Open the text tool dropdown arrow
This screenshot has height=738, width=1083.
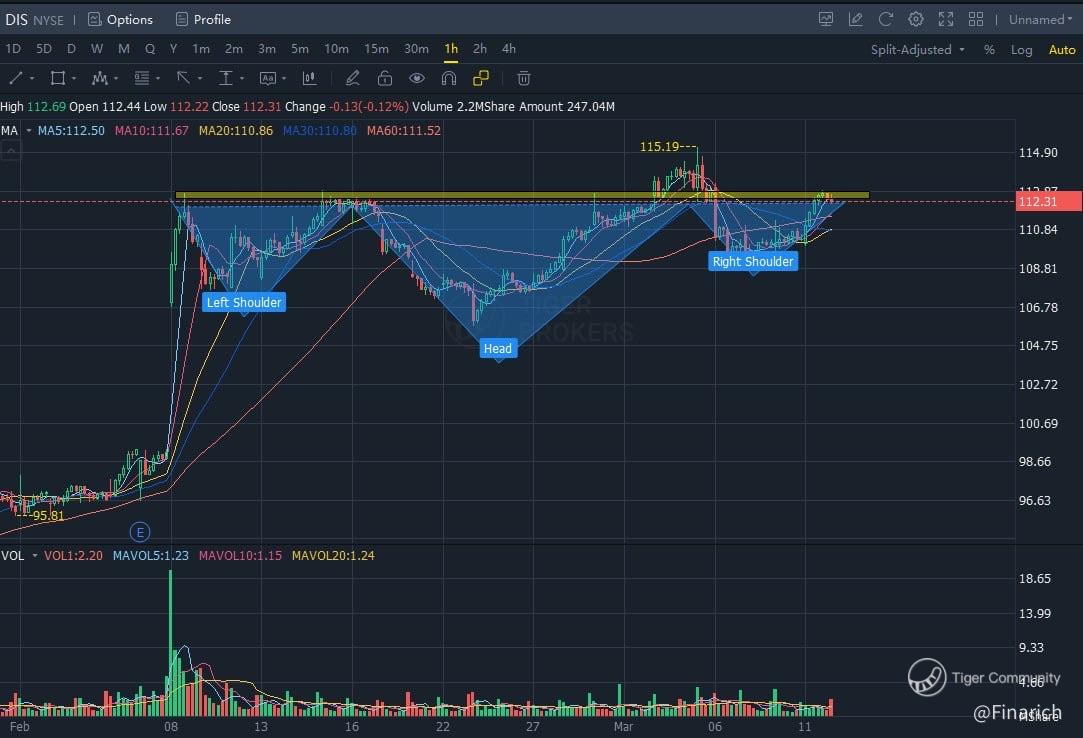(x=284, y=79)
